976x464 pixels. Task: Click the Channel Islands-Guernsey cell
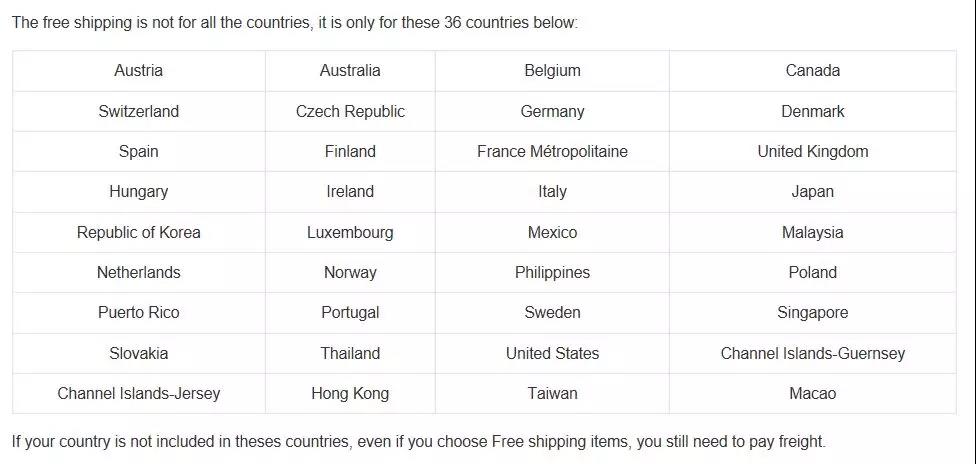click(812, 353)
